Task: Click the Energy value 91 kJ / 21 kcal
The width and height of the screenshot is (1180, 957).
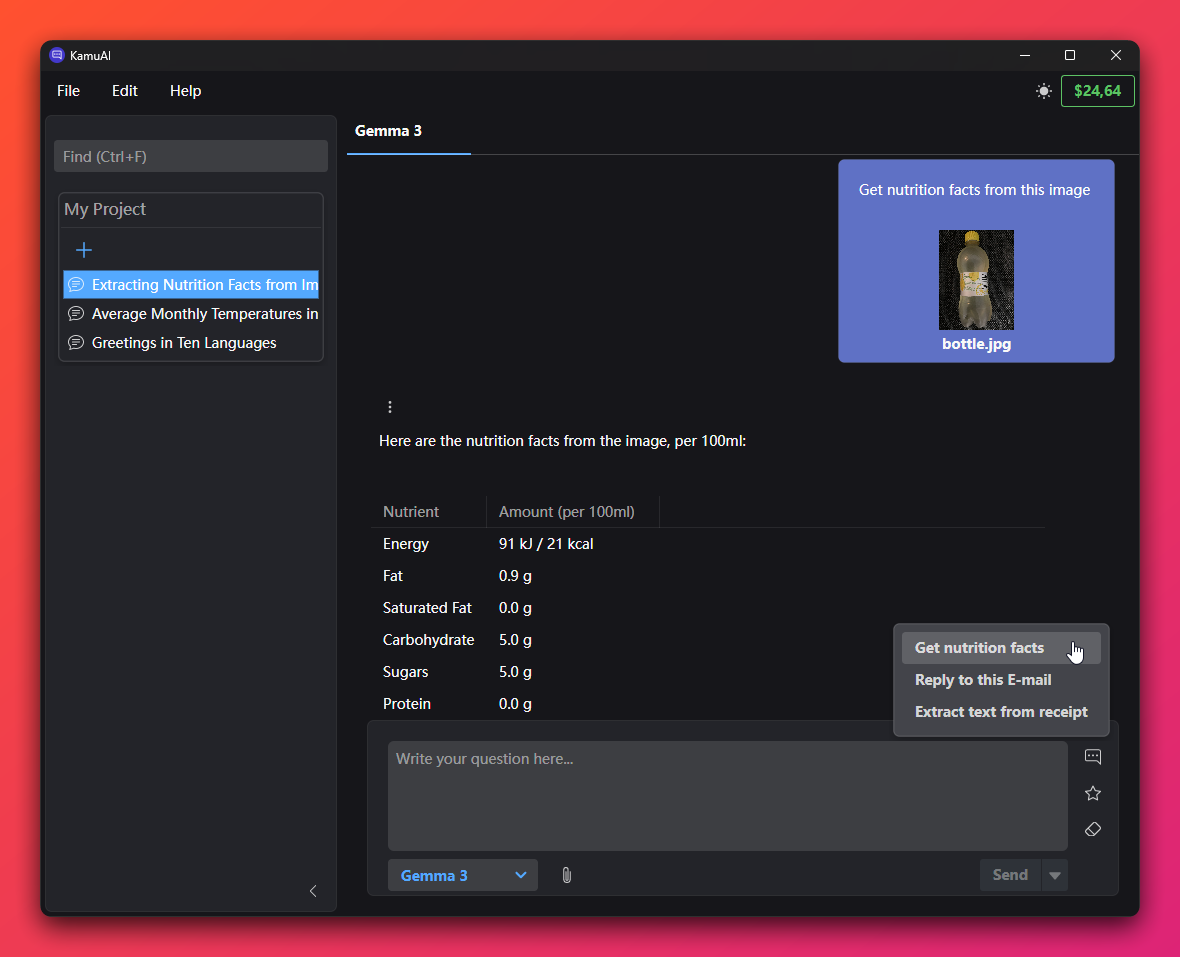Action: pyautogui.click(x=546, y=544)
